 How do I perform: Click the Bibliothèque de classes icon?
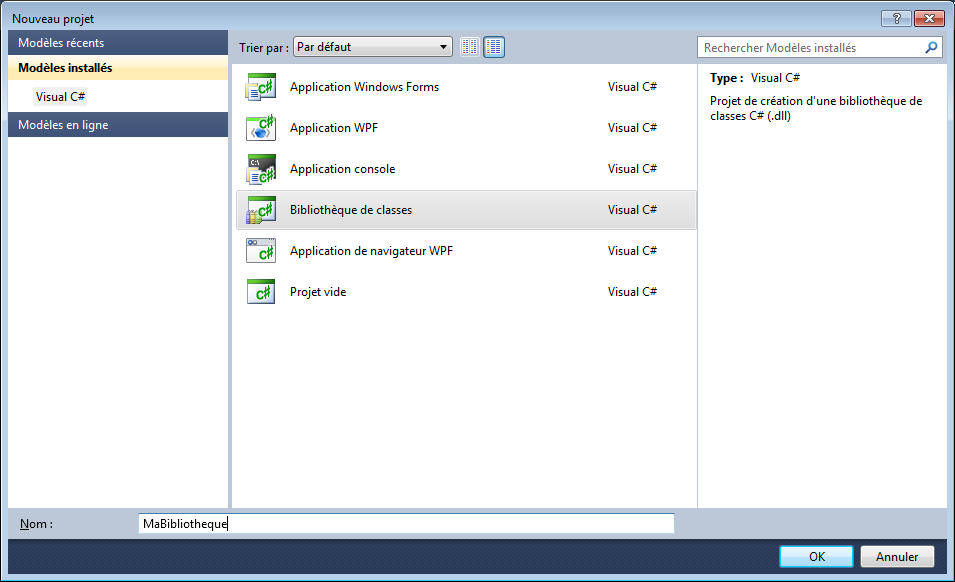pyautogui.click(x=261, y=210)
